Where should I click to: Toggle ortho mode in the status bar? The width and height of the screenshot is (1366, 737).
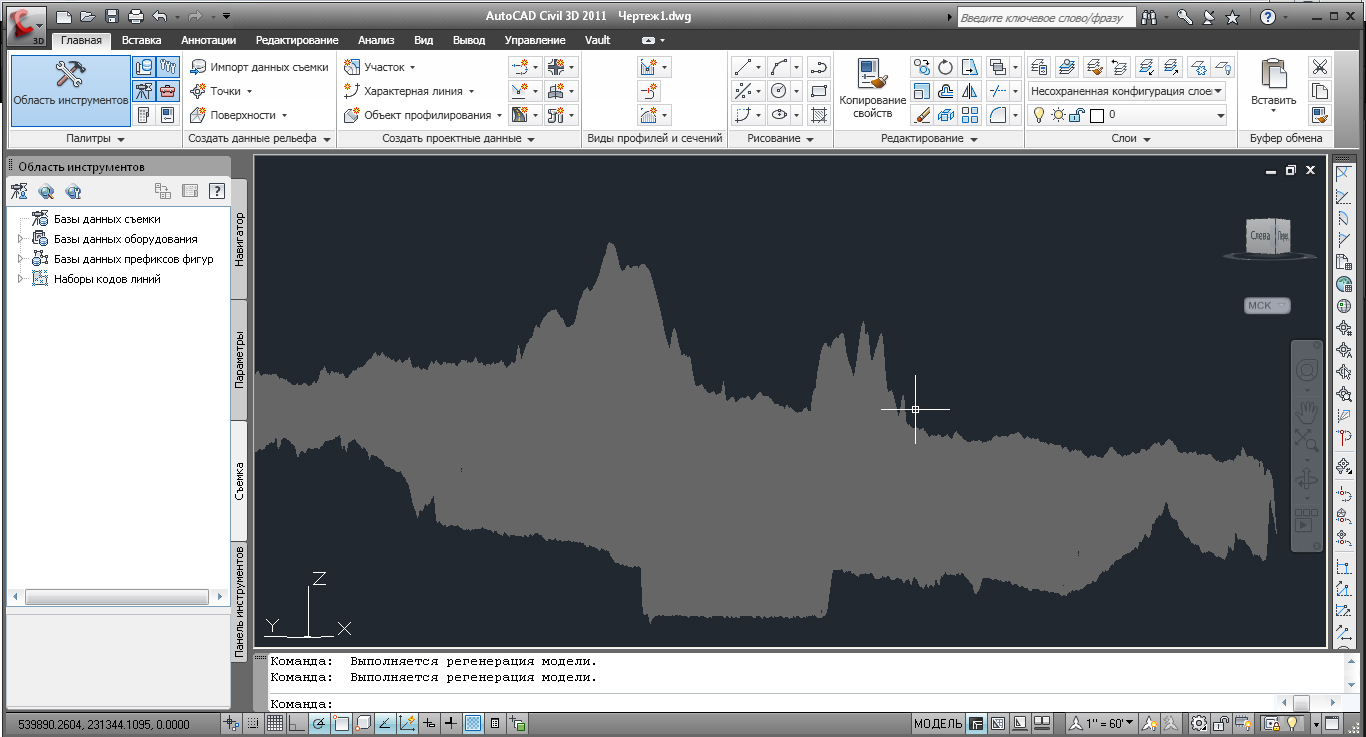(297, 723)
